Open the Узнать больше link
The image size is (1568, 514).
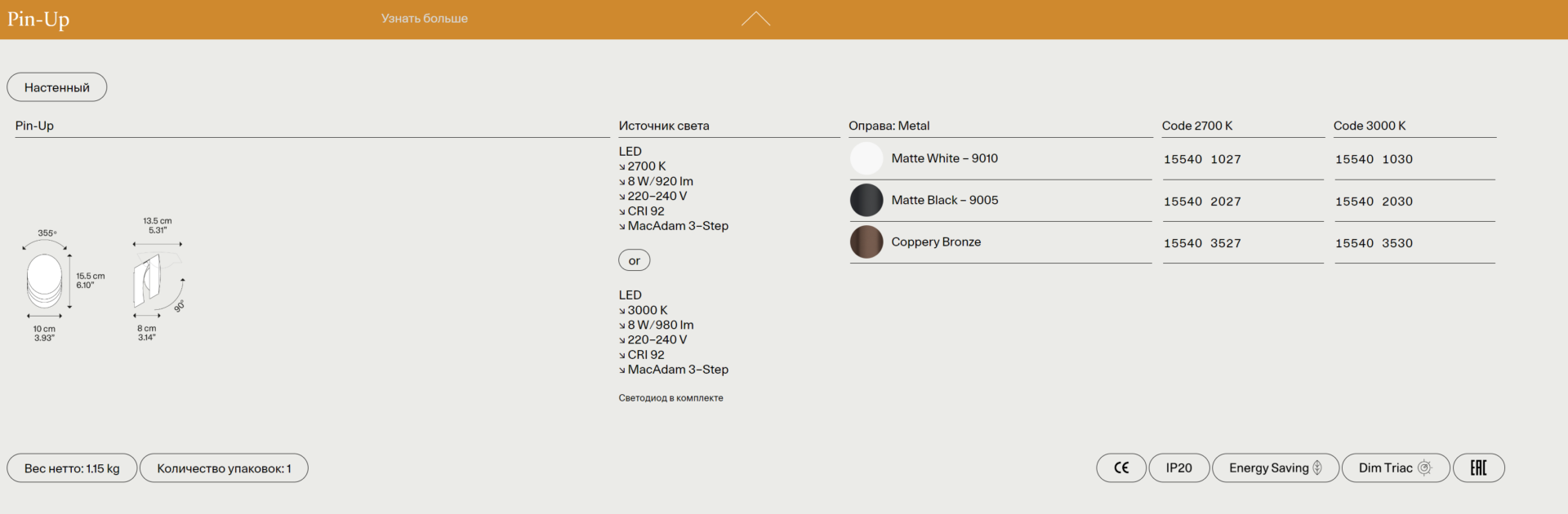(x=424, y=19)
